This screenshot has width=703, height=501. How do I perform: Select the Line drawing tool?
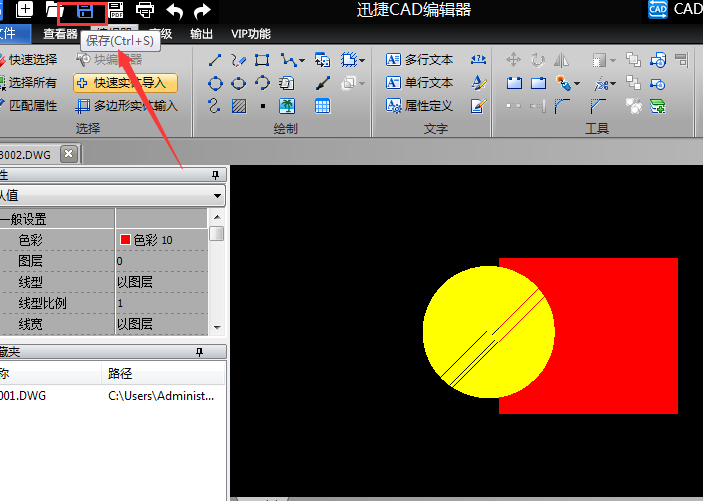coord(215,60)
